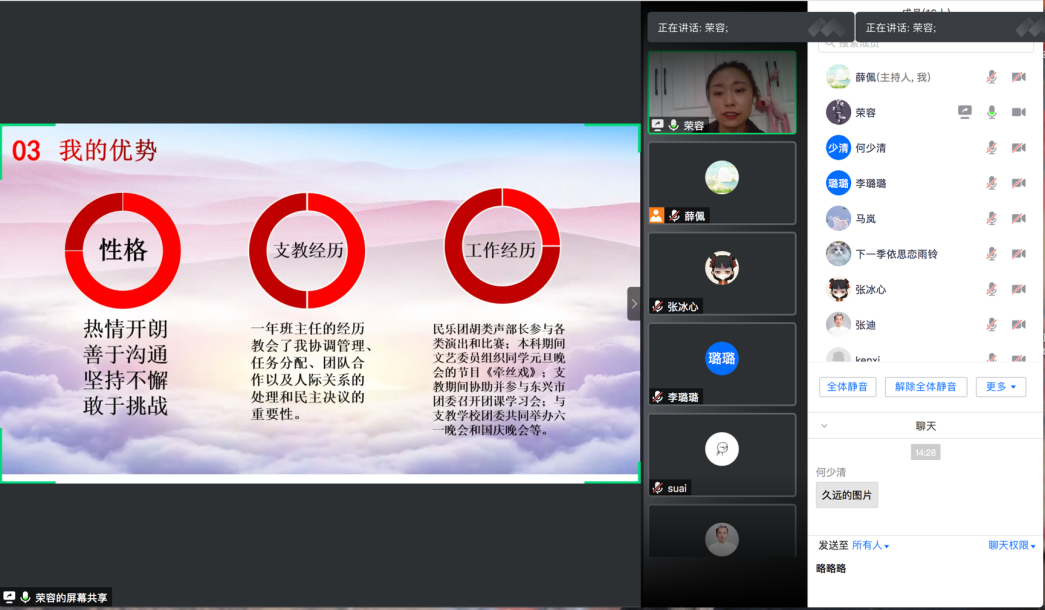Click the member search field
Image resolution: width=1045 pixels, height=610 pixels.
[926, 44]
